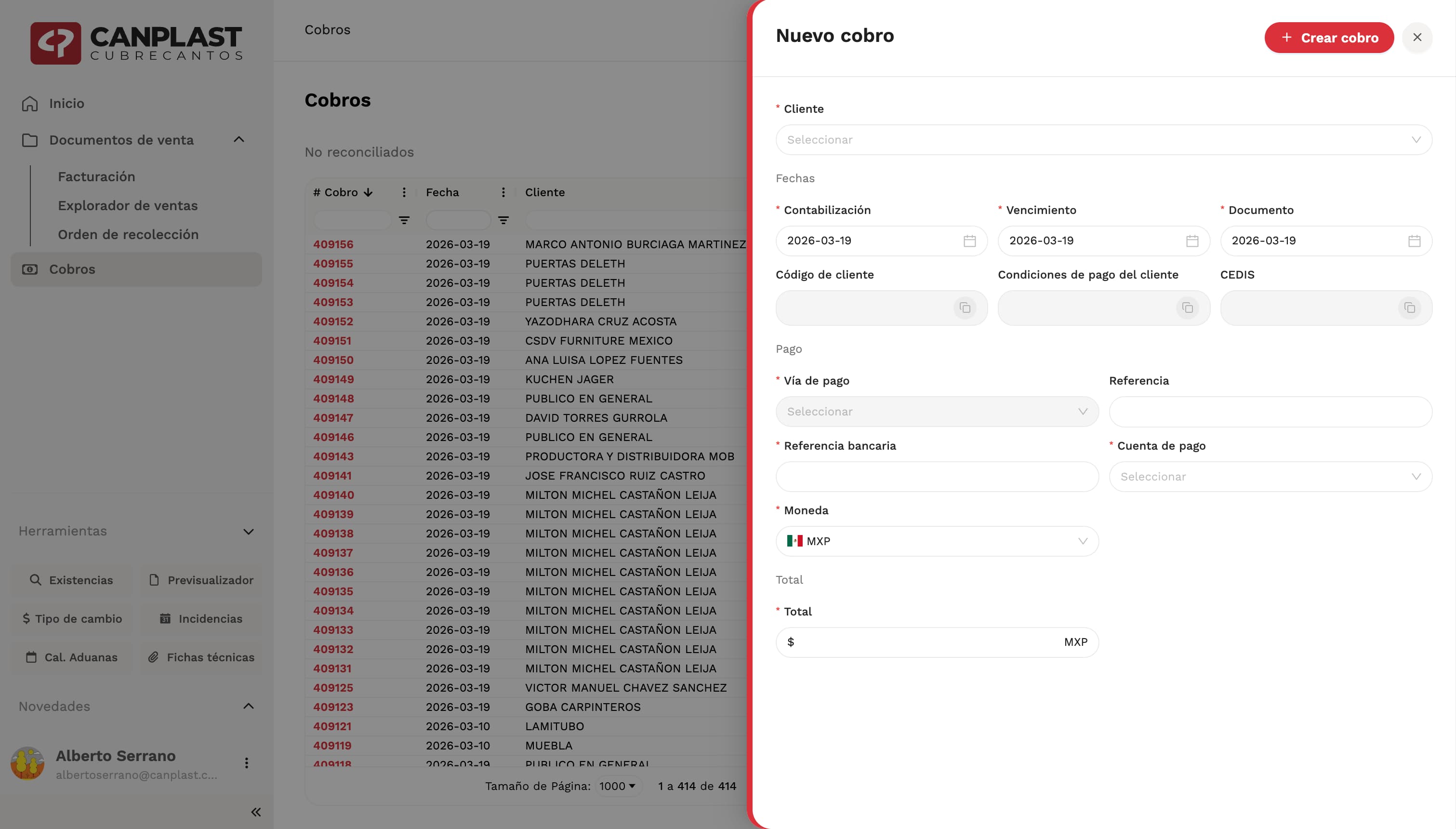
Task: Collapse the Documentos de venta menu
Action: pyautogui.click(x=239, y=139)
